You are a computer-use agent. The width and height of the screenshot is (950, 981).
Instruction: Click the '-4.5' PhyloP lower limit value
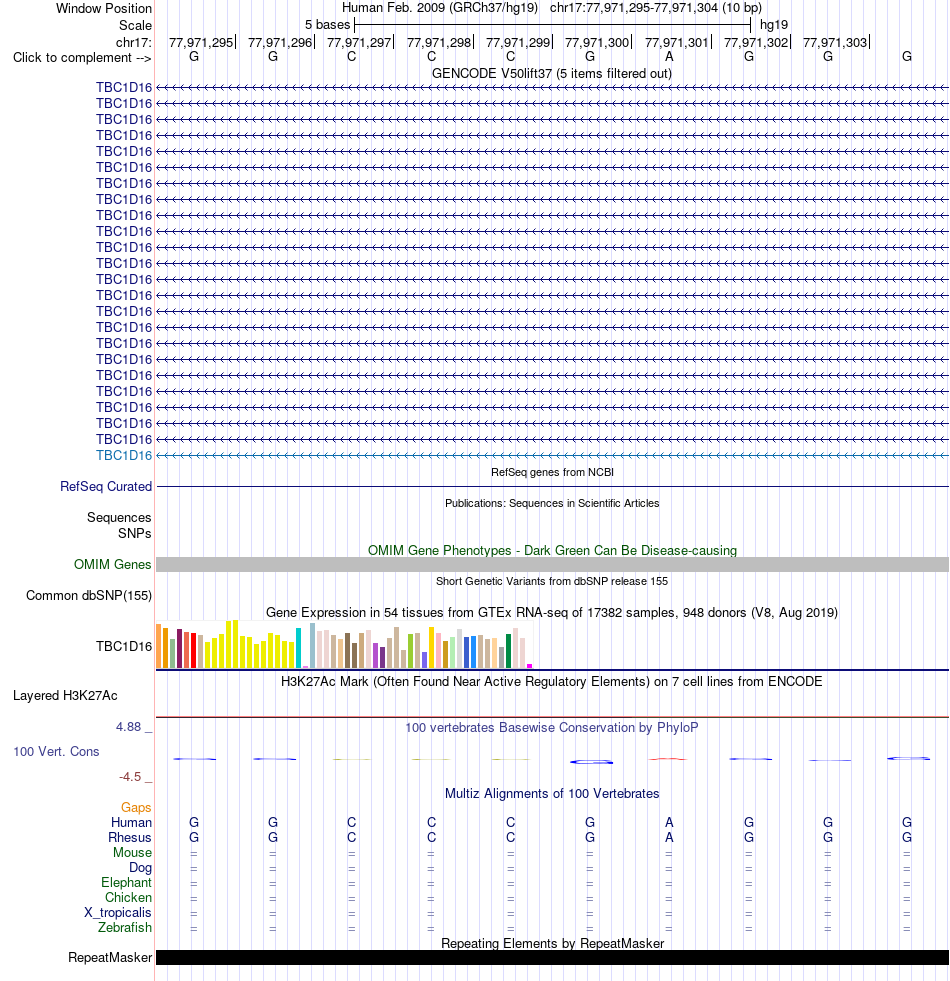130,776
